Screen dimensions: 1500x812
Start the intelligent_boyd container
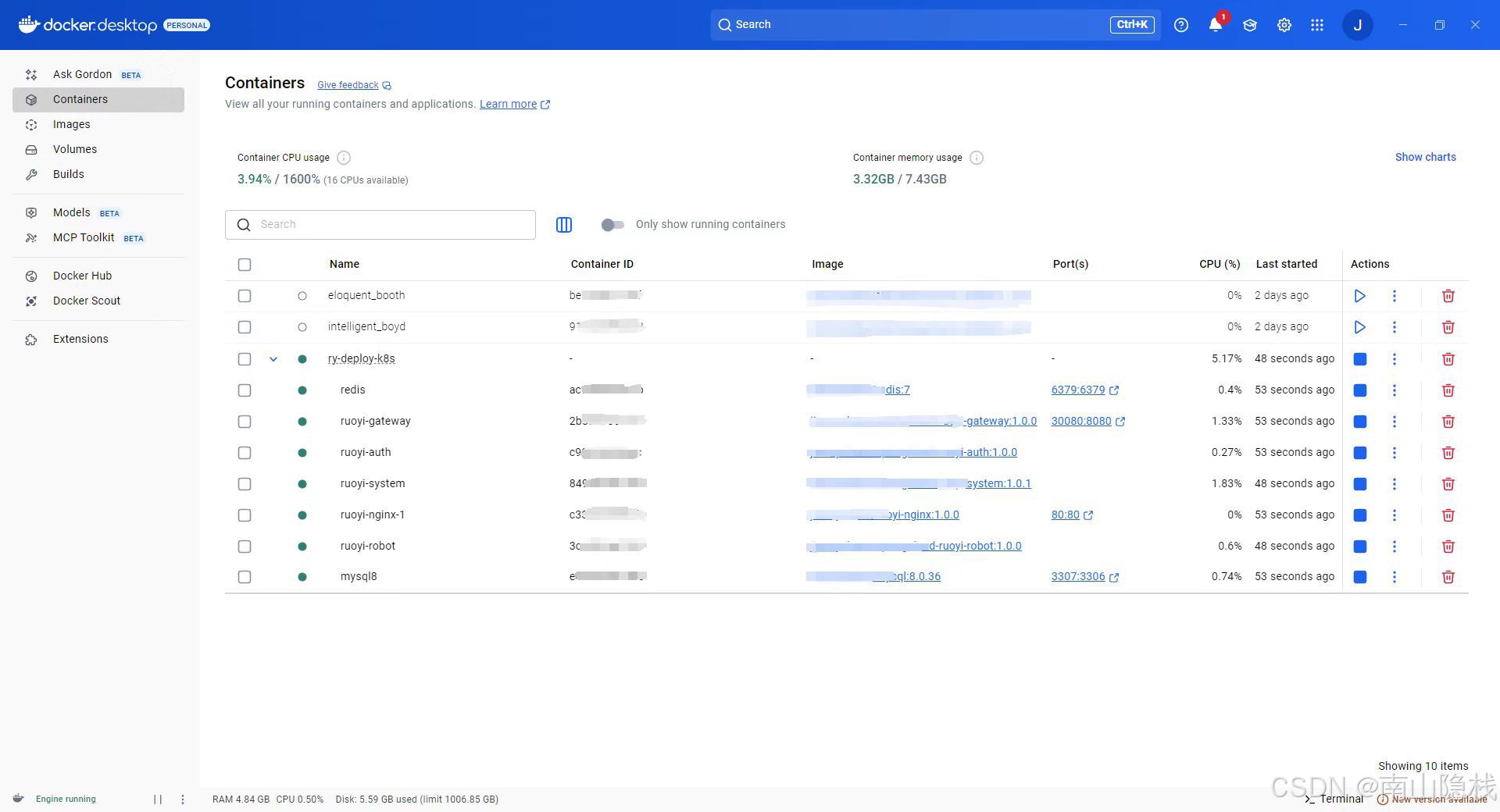[x=1359, y=327]
